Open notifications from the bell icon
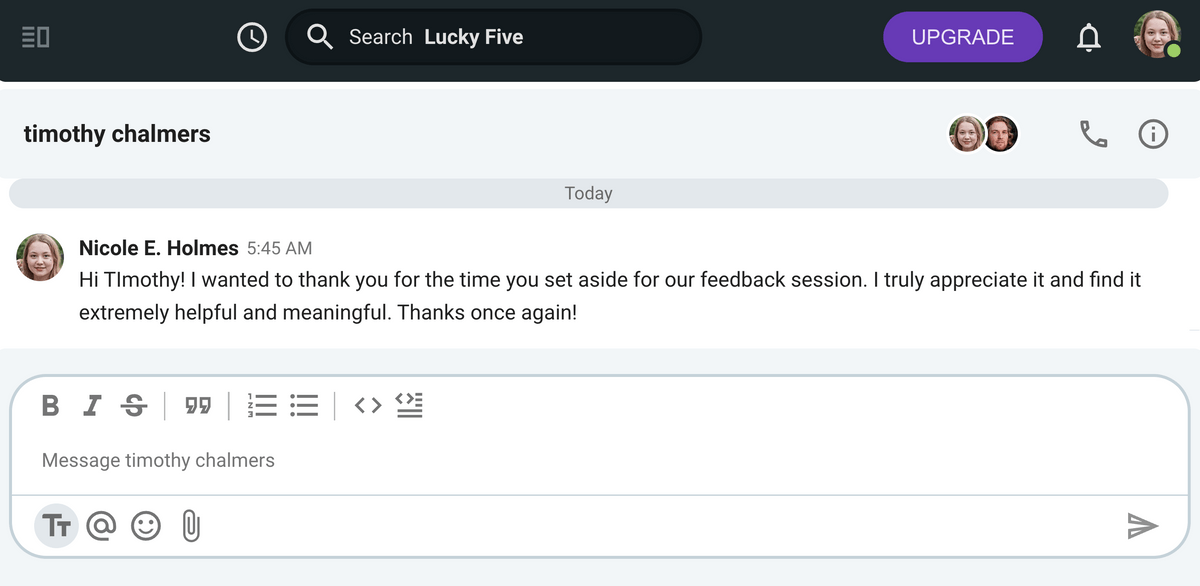The width and height of the screenshot is (1200, 586). [x=1089, y=36]
